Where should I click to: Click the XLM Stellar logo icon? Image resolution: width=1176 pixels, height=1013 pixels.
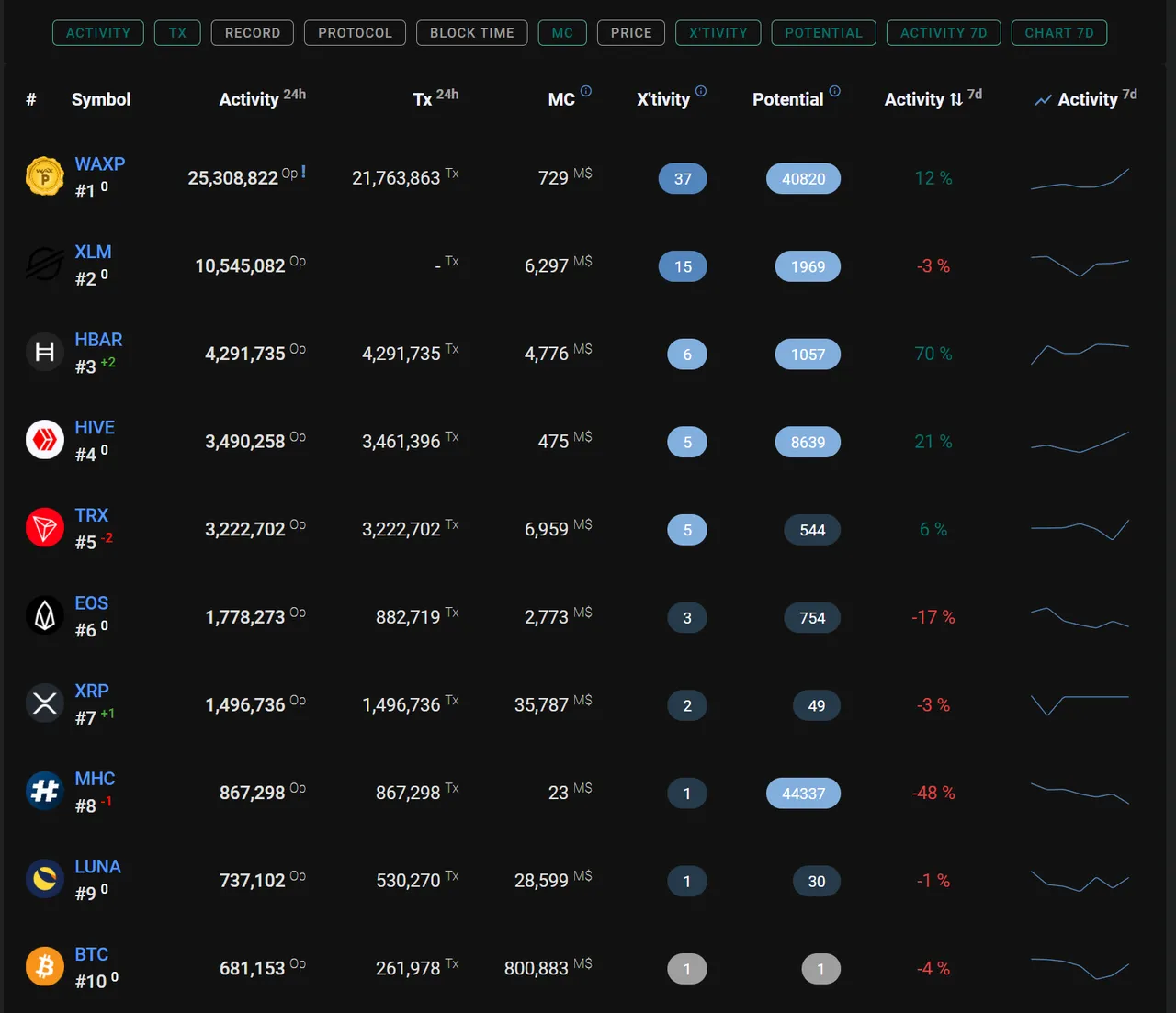(44, 265)
